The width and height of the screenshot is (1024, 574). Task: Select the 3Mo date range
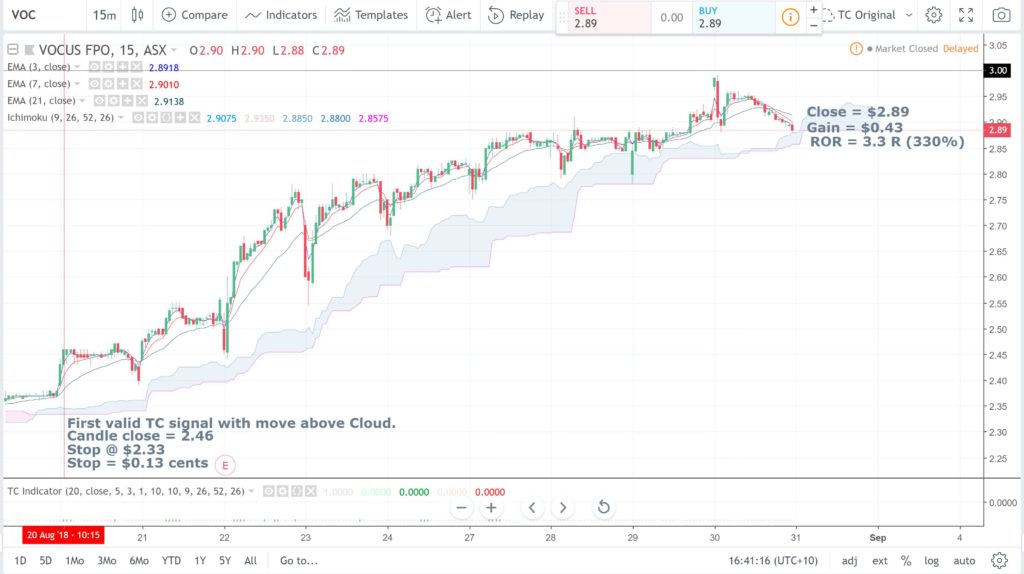coord(106,560)
